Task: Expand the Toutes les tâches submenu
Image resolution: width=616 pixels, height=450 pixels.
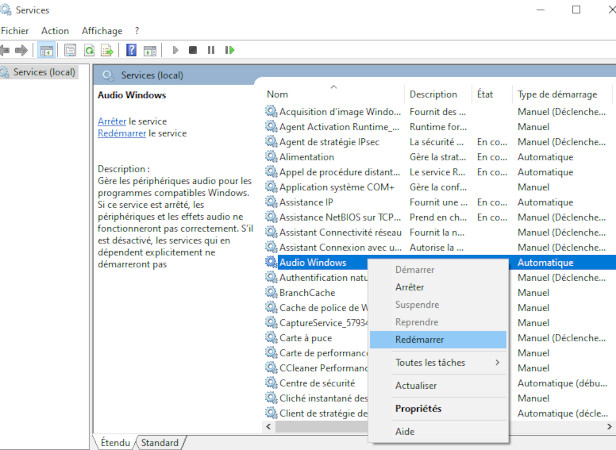Action: tap(430, 363)
